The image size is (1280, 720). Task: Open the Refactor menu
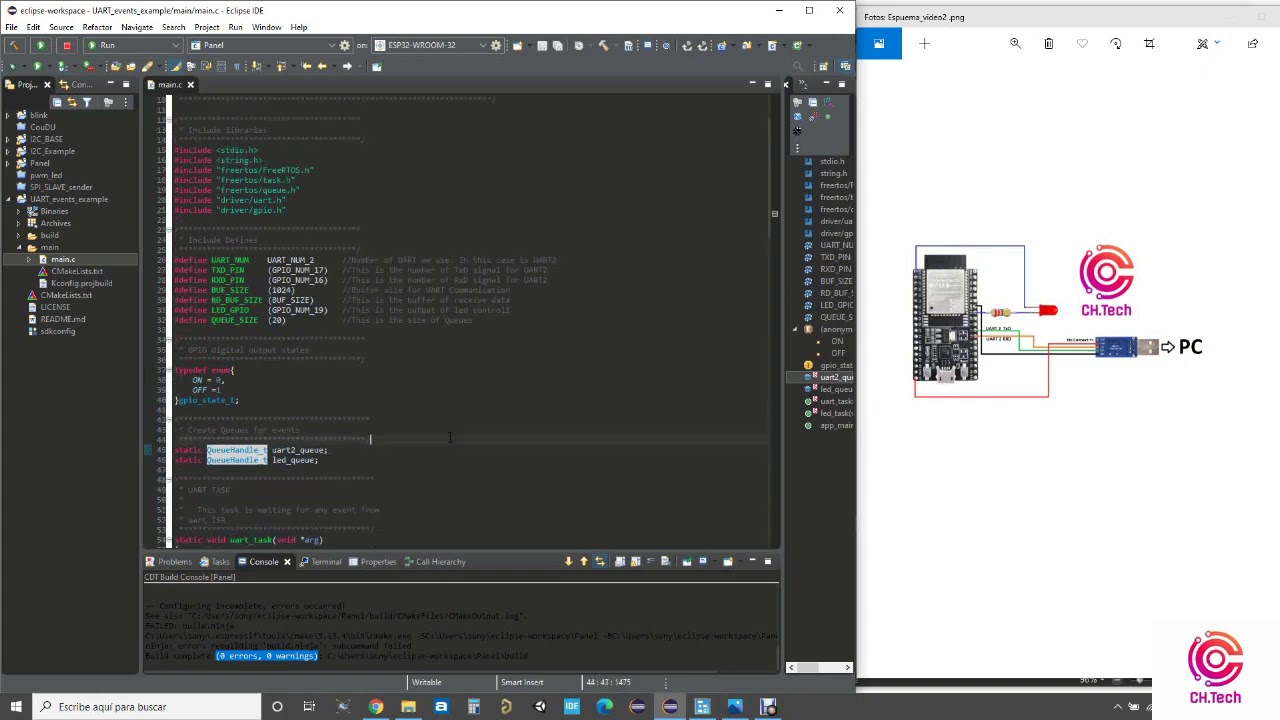(x=97, y=27)
